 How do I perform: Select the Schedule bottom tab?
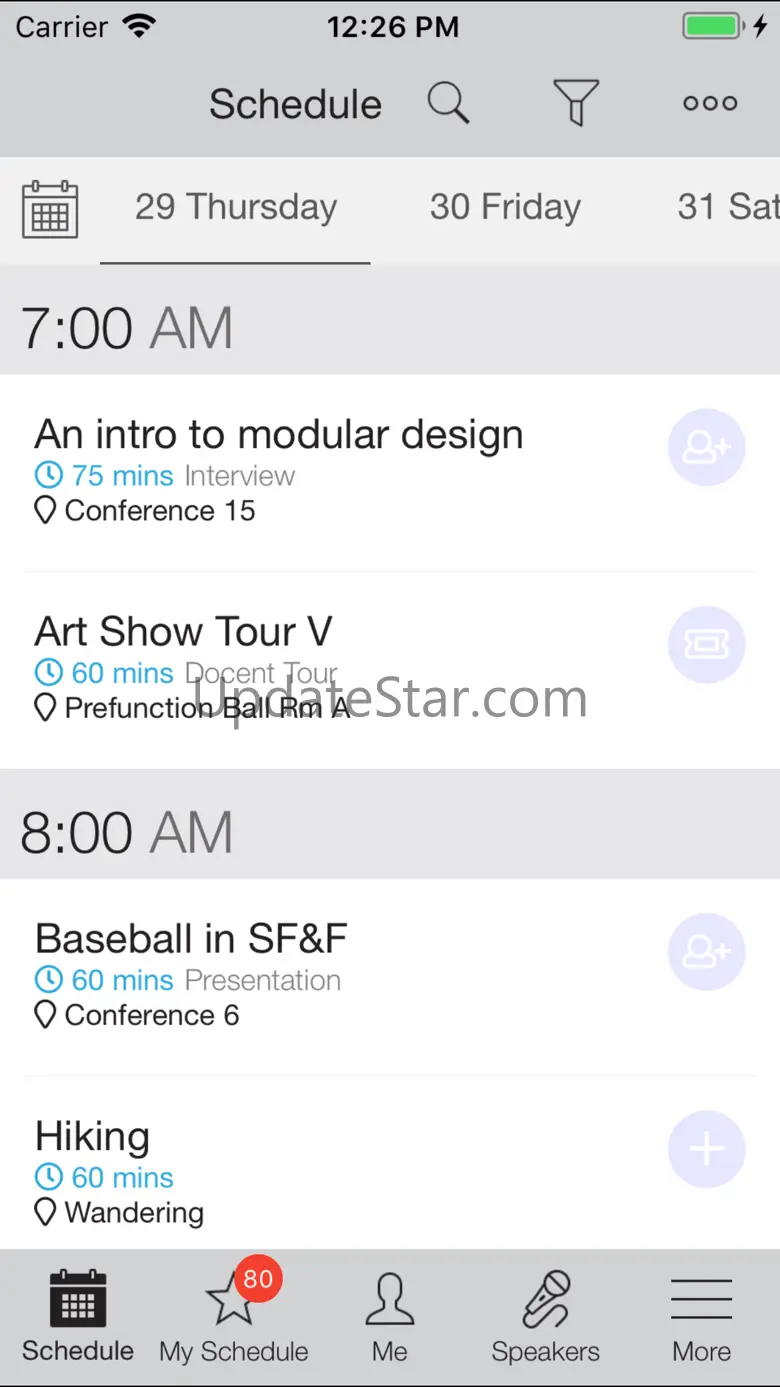point(78,1315)
